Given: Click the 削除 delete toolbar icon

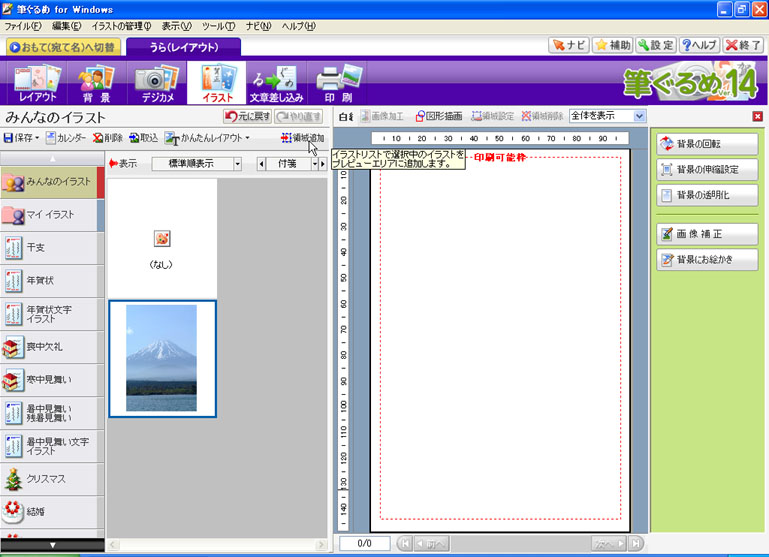Looking at the screenshot, I should (107, 138).
